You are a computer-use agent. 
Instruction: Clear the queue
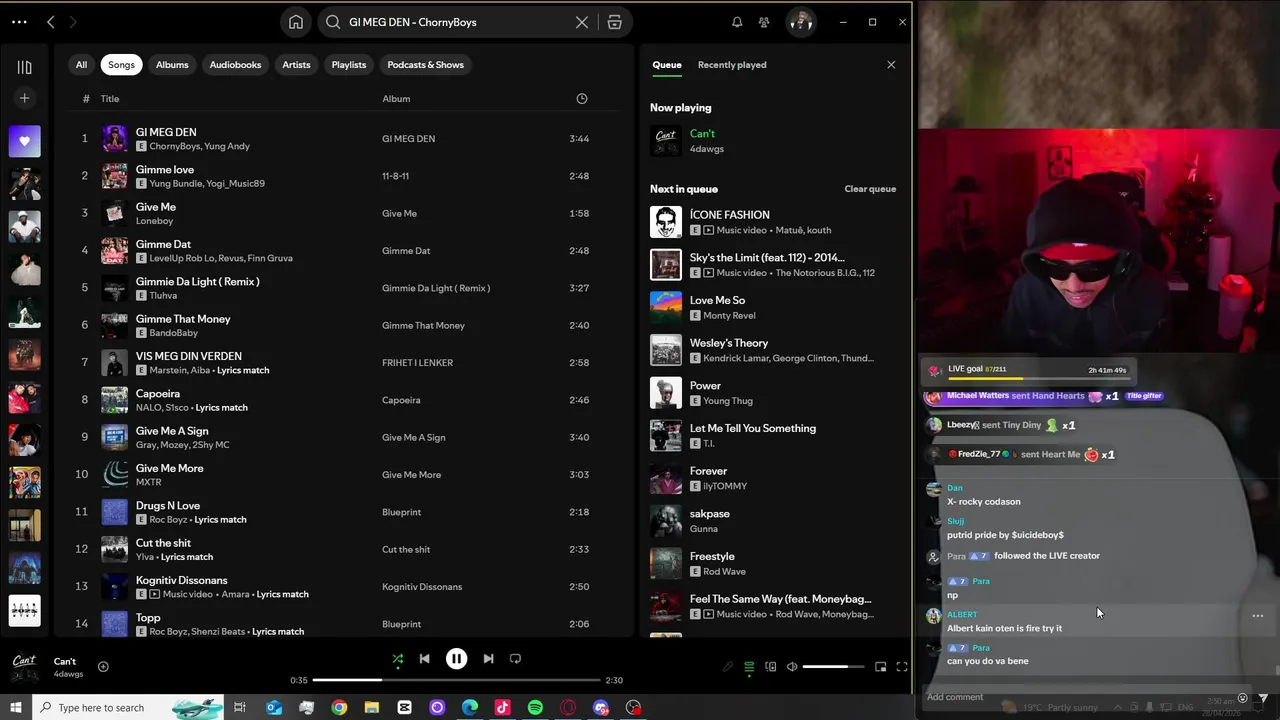tap(870, 189)
